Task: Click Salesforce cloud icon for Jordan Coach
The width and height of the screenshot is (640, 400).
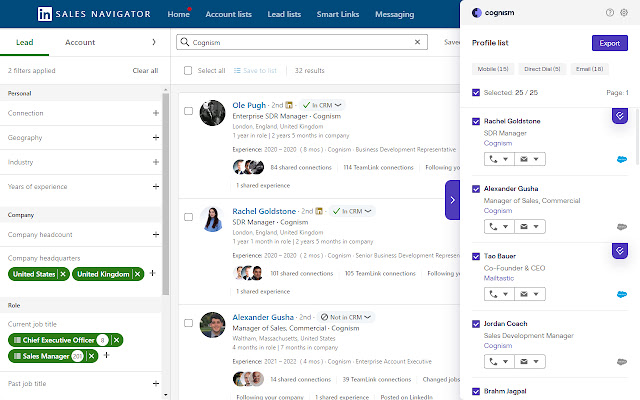Action: 622,362
